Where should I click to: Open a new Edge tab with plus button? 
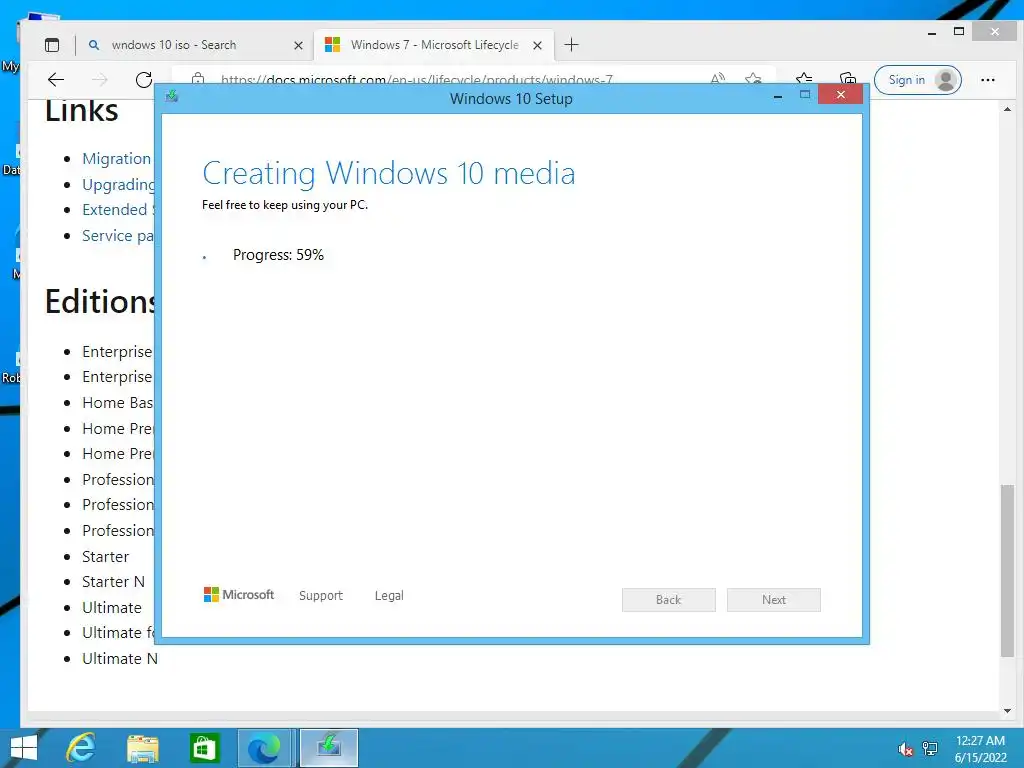click(571, 44)
